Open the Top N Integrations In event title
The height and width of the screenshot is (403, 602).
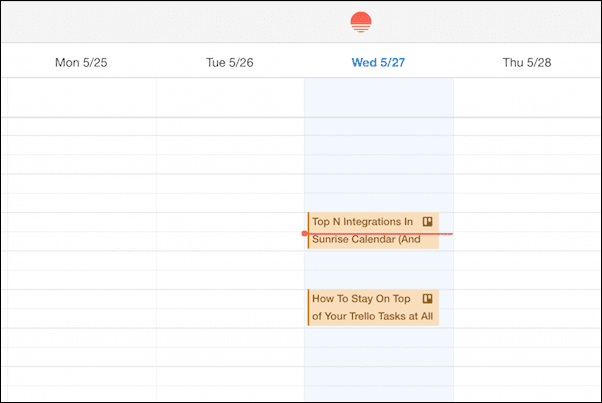[x=362, y=221]
